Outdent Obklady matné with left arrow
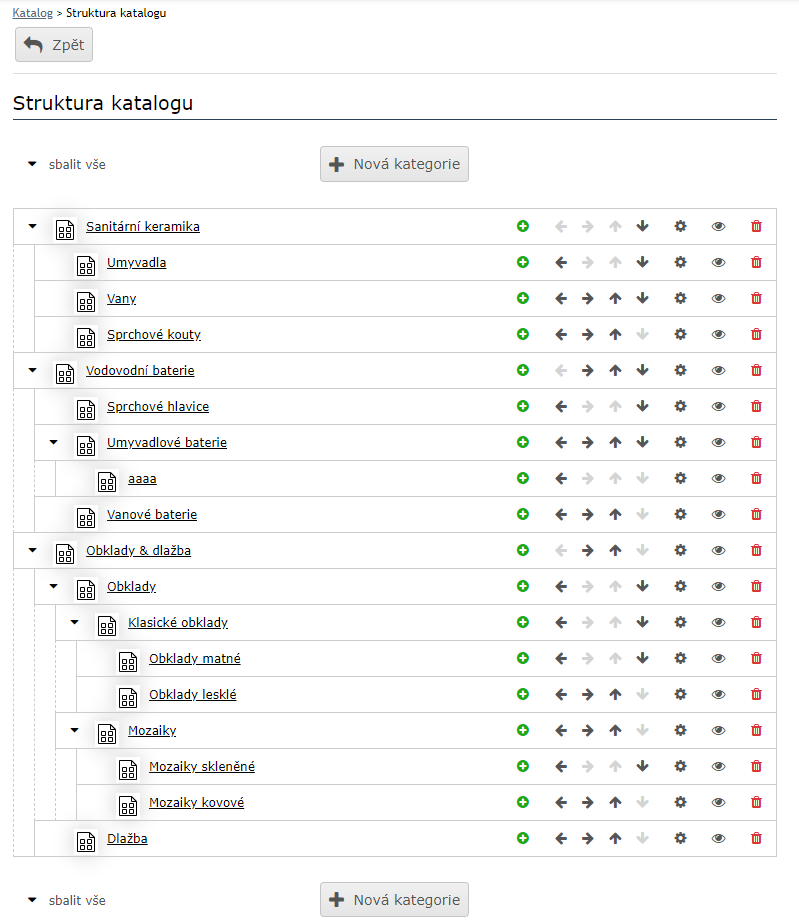Viewport: 799px width, 921px height. [561, 658]
